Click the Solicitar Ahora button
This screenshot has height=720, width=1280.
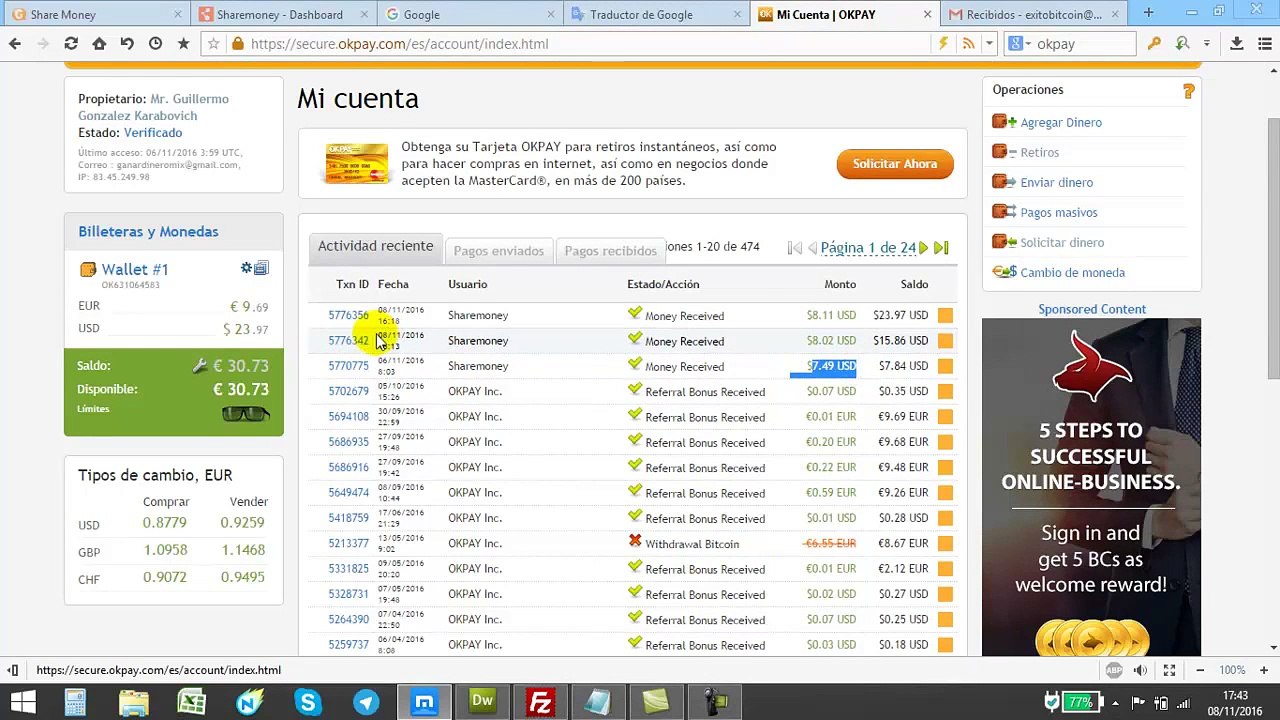[895, 164]
